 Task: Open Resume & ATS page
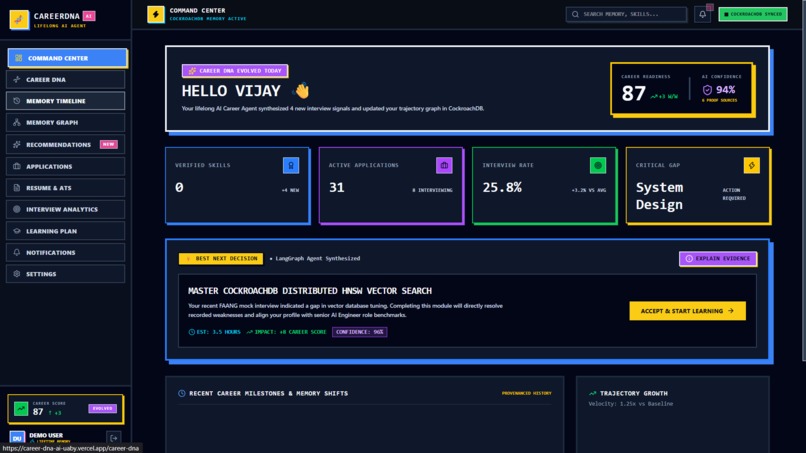click(65, 188)
